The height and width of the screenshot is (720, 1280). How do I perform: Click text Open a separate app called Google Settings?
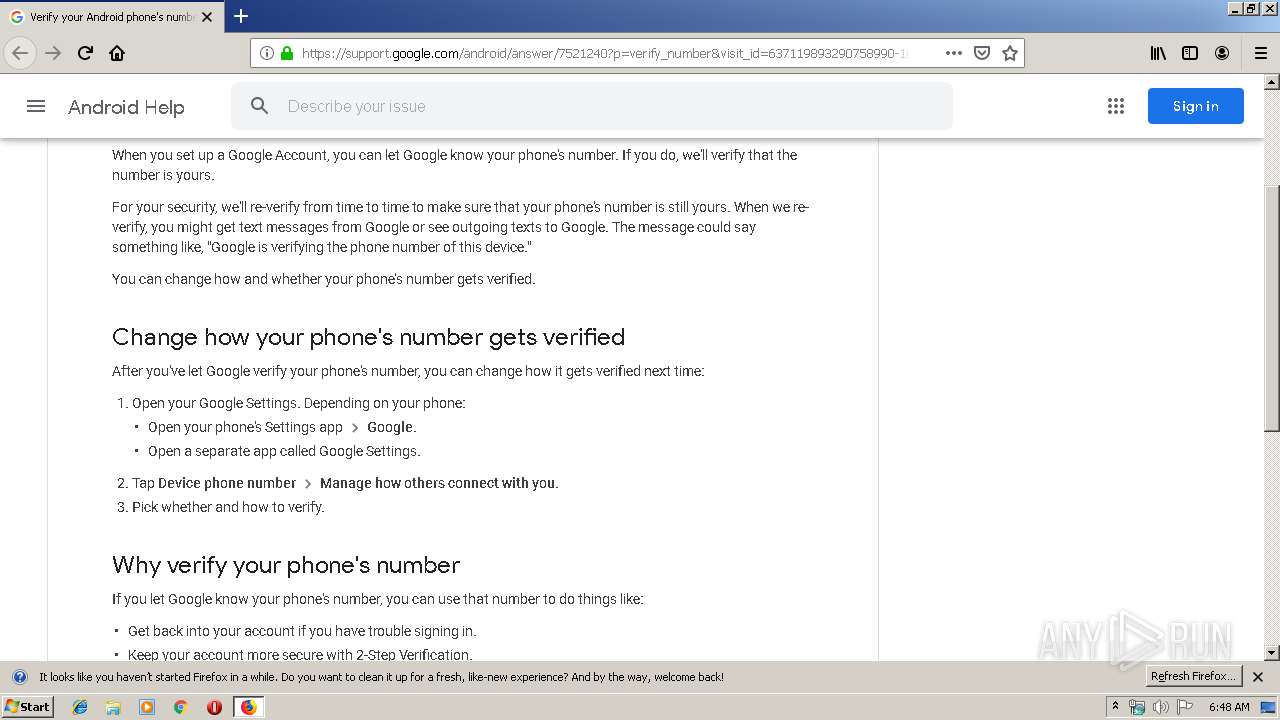pos(284,451)
